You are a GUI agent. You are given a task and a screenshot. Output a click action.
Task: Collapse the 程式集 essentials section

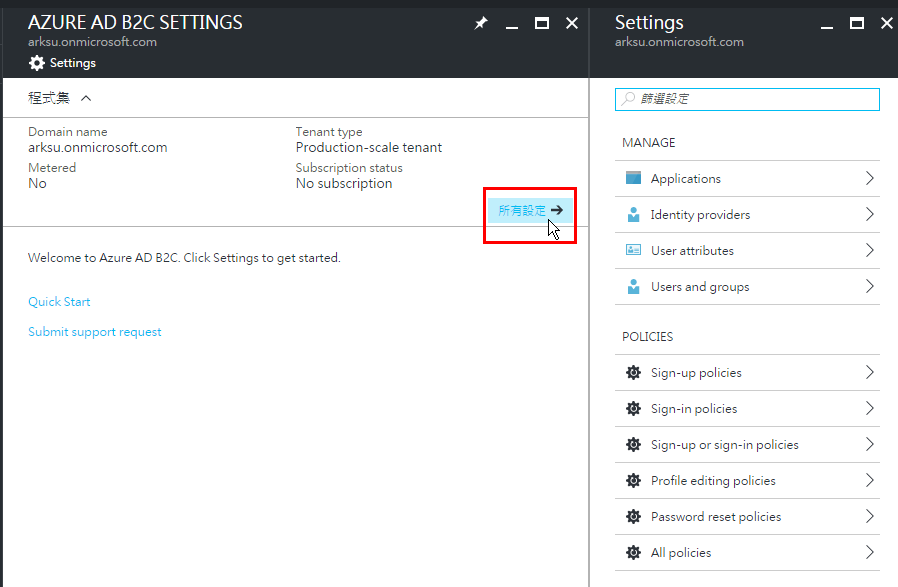(x=86, y=99)
